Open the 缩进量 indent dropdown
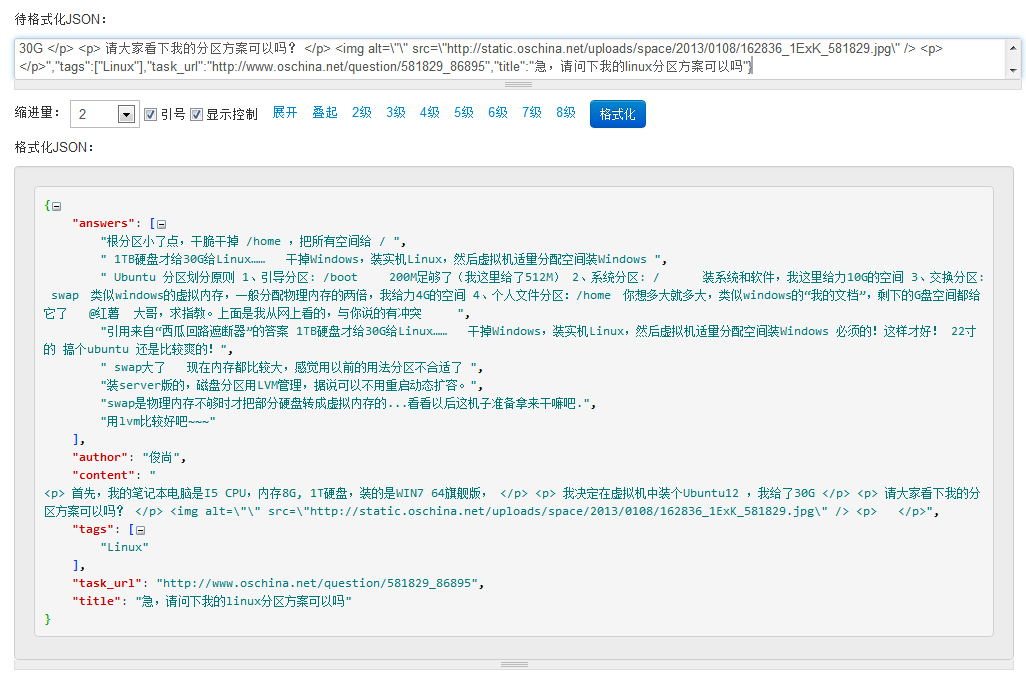The image size is (1026, 680). (x=126, y=115)
